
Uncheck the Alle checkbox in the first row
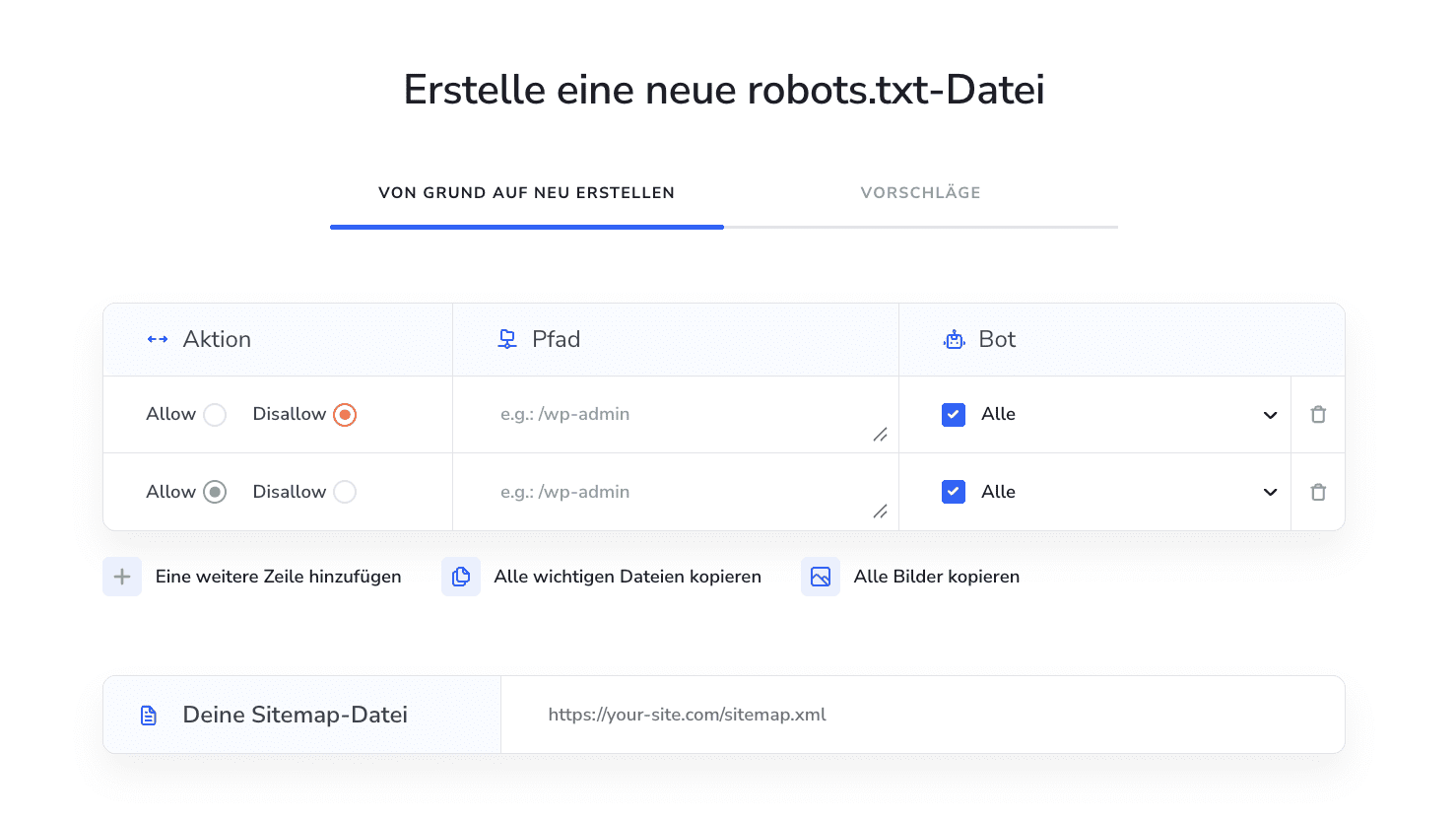click(953, 414)
